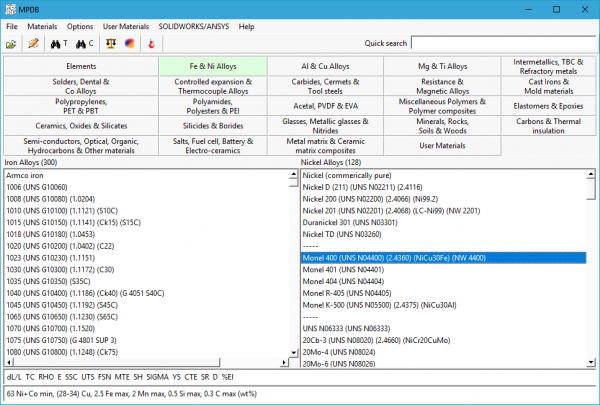Select 20Mo-4 (UNS N08024) entry
The image size is (600, 405).
(x=443, y=352)
